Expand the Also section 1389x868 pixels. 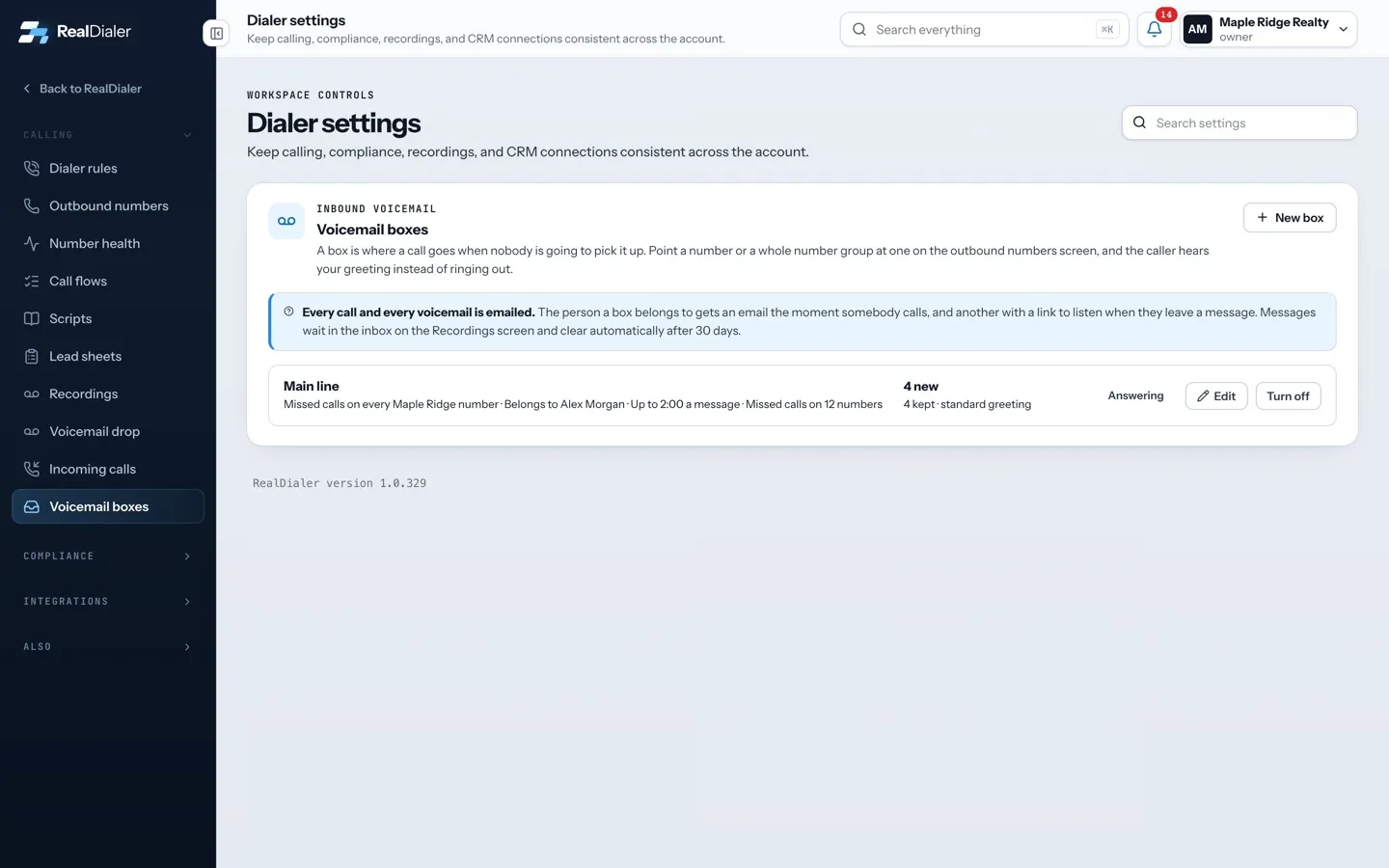click(x=108, y=647)
